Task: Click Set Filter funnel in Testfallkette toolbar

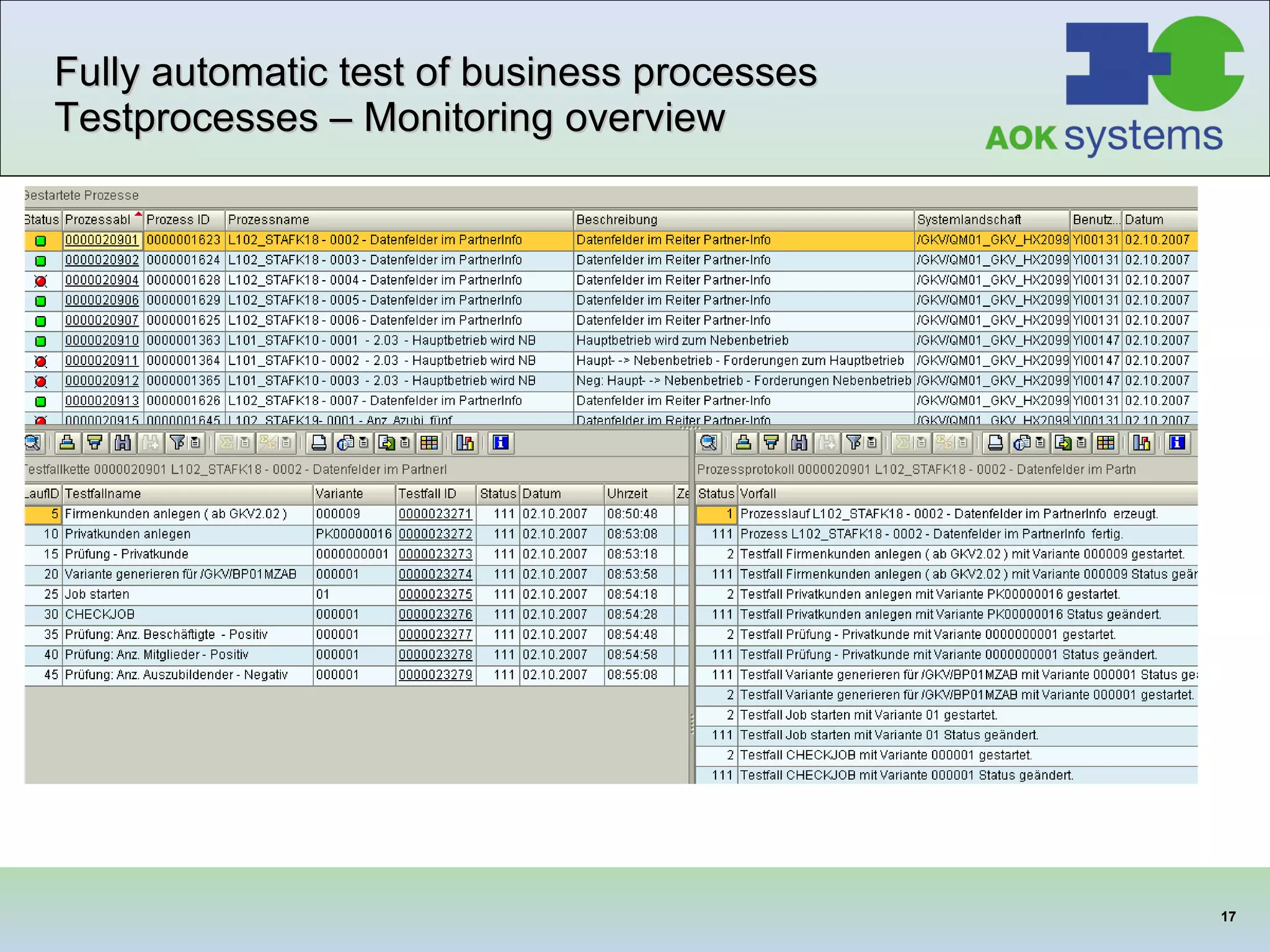Action: click(177, 443)
